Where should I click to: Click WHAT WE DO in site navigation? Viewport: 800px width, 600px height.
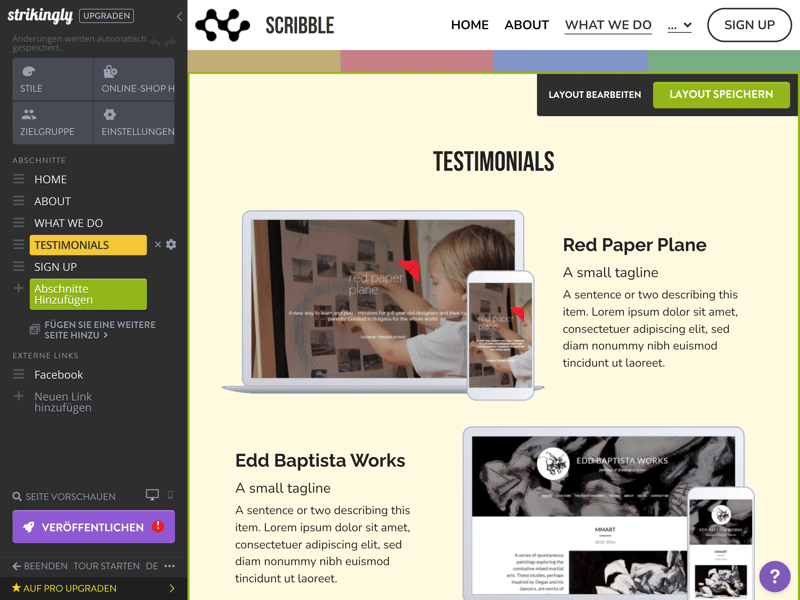pyautogui.click(x=608, y=25)
